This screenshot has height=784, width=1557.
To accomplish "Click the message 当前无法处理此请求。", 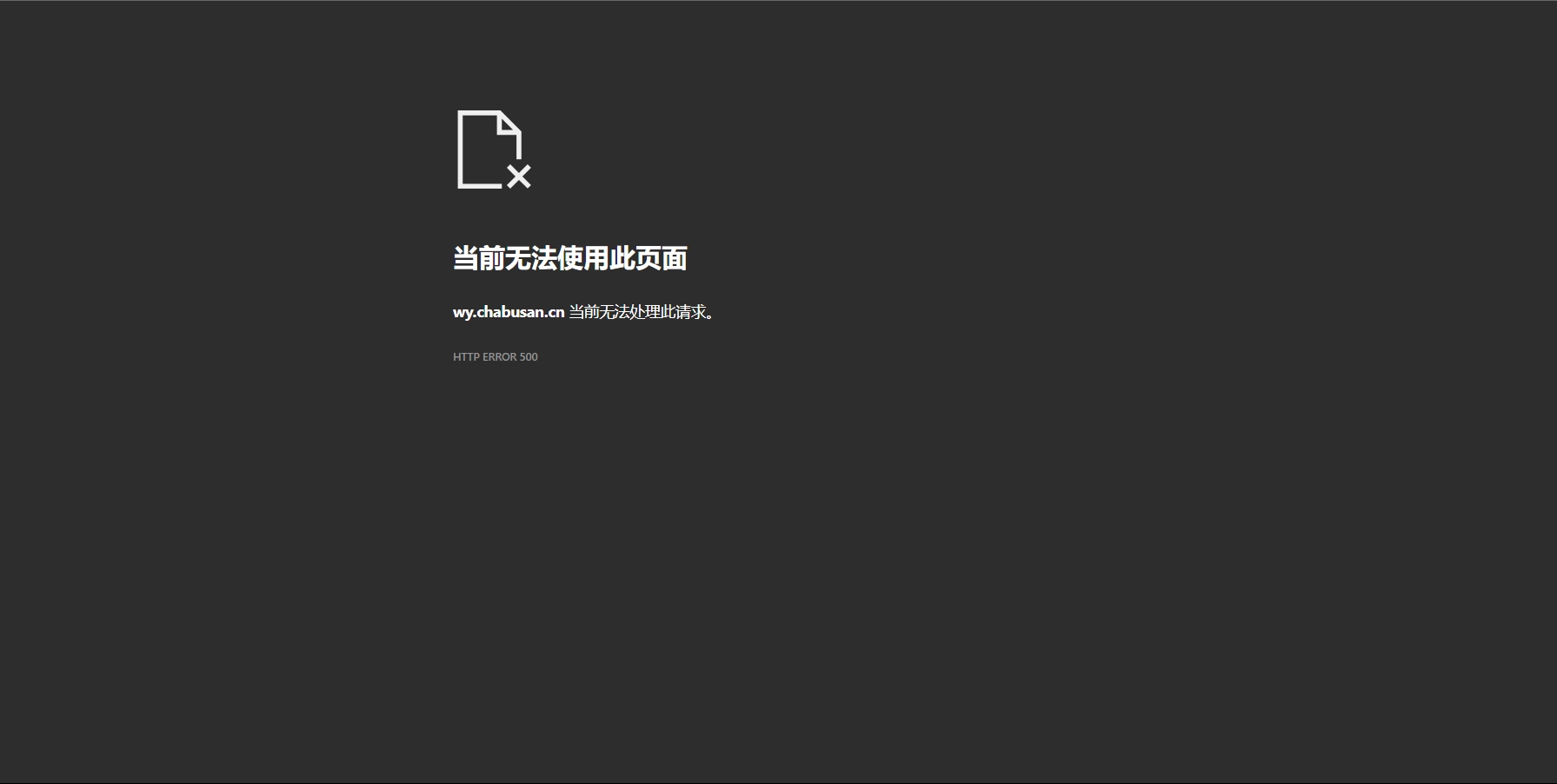I will 642,312.
